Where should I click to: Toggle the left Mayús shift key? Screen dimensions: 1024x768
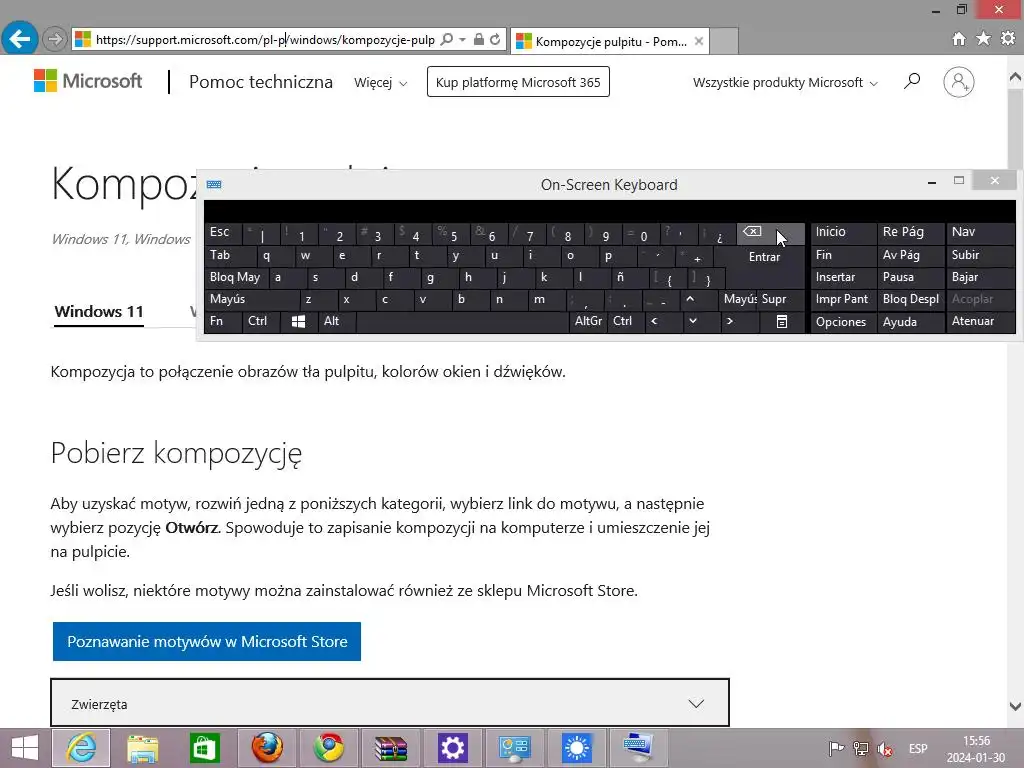coord(252,299)
